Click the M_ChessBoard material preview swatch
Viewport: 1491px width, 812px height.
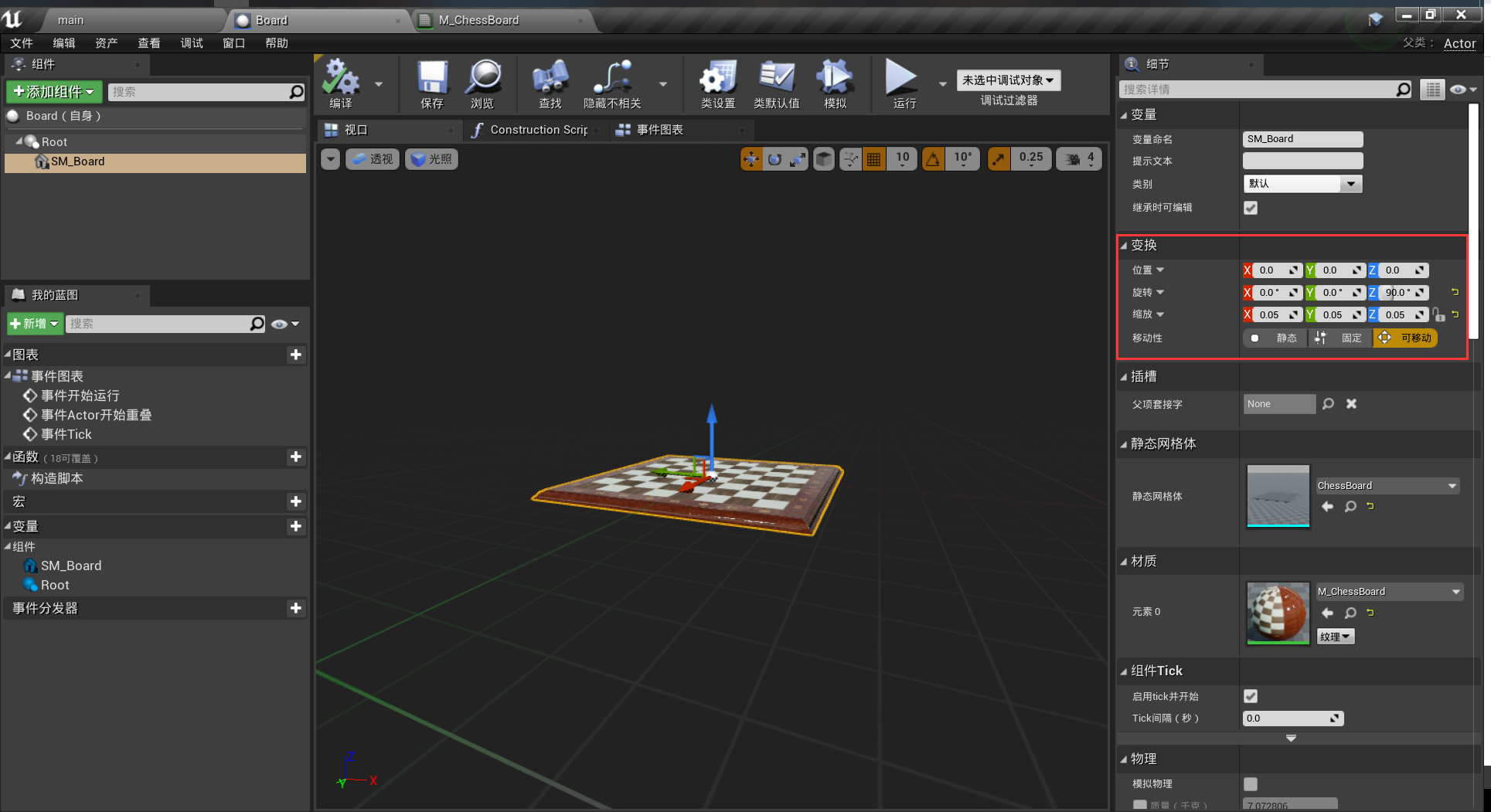(x=1278, y=613)
